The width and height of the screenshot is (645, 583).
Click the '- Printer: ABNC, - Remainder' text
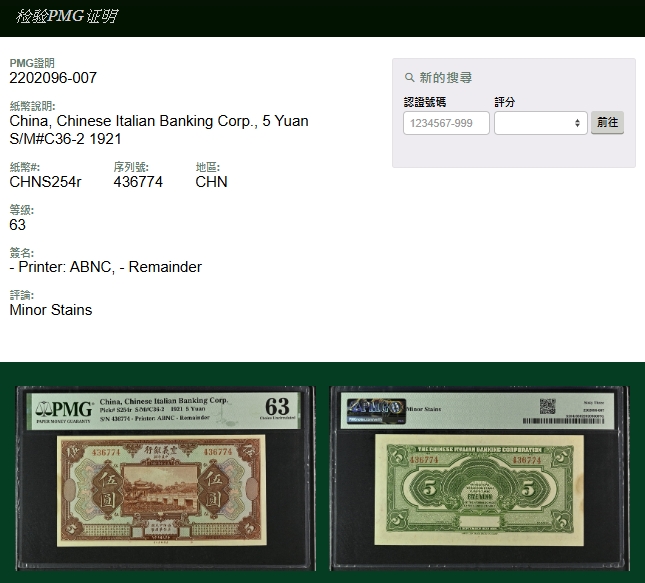(x=106, y=267)
